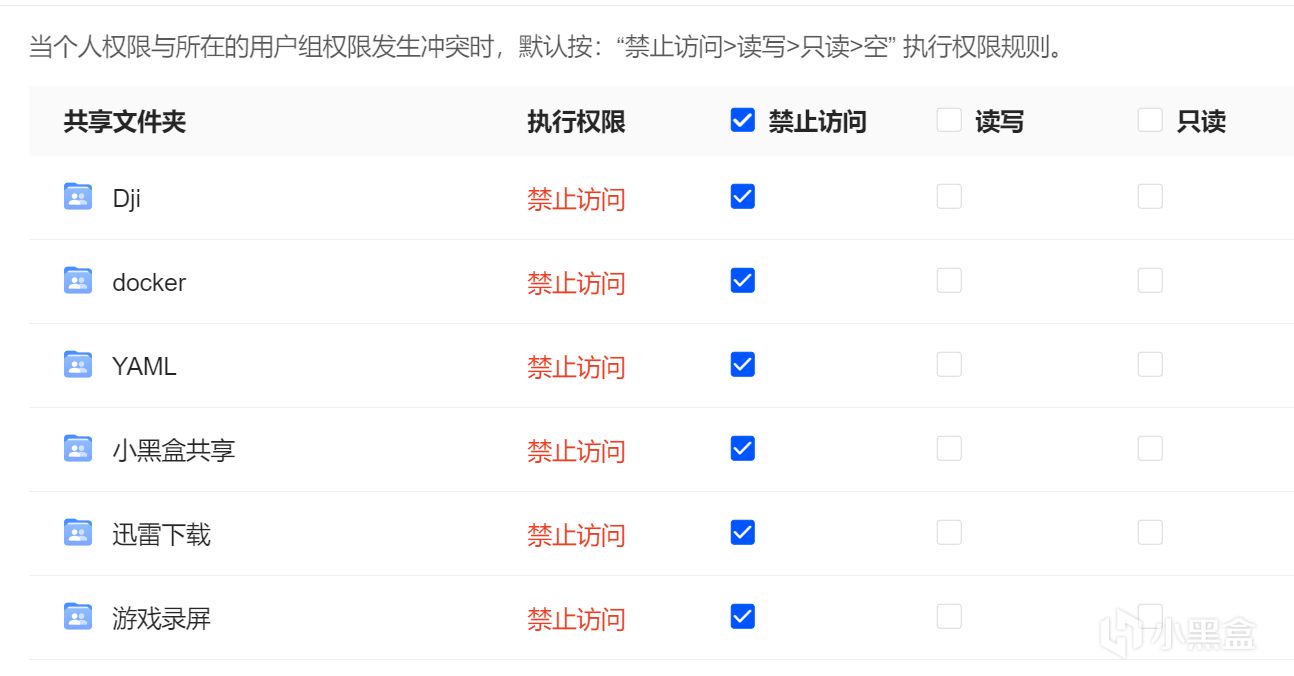This screenshot has width=1294, height=676.
Task: Click the 迅雷下载 folder icon
Action: (x=78, y=533)
